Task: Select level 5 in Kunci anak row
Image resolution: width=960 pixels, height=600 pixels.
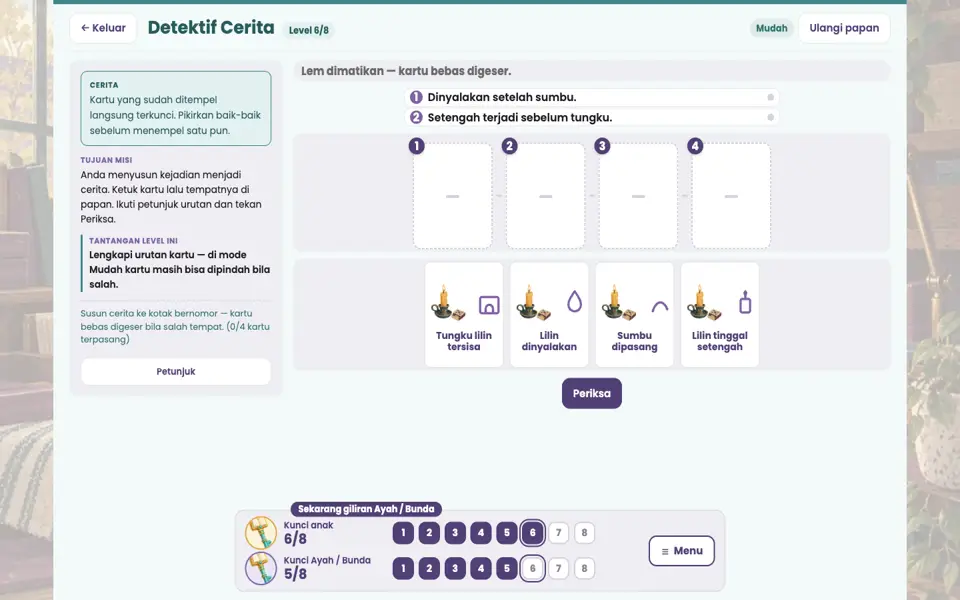Action: (506, 533)
